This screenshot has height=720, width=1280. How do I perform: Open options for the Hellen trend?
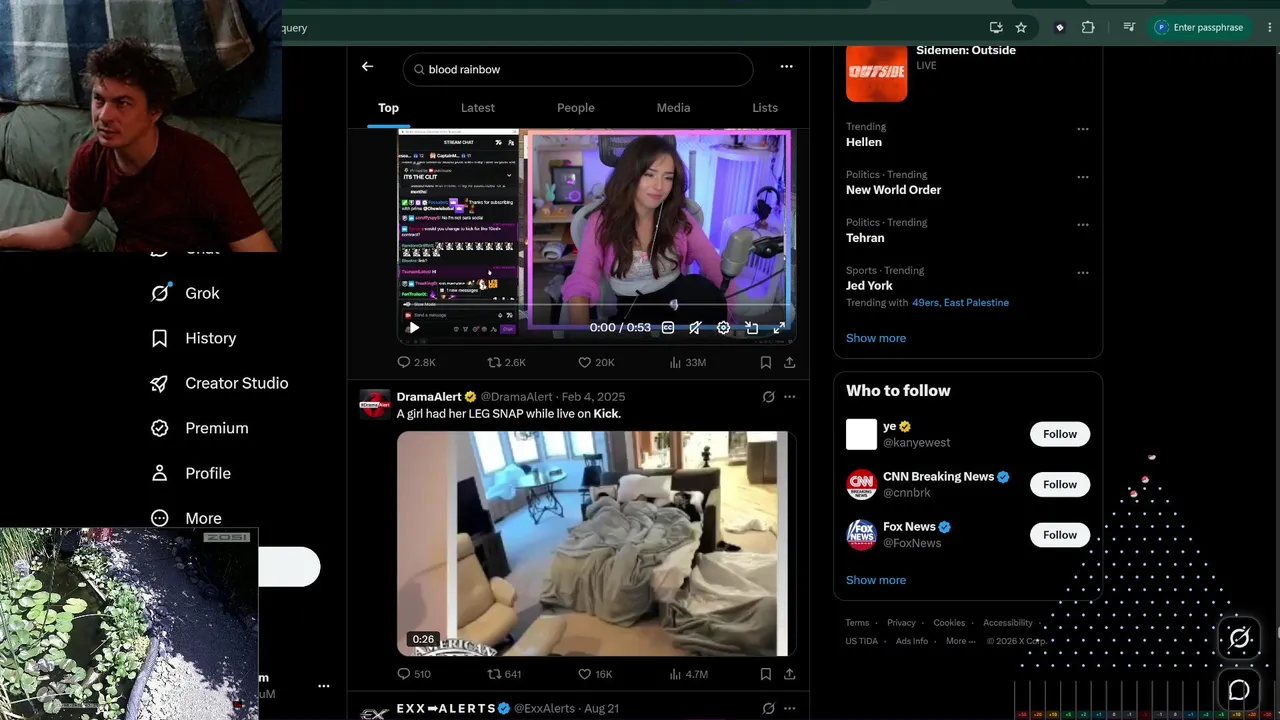[x=1082, y=129]
